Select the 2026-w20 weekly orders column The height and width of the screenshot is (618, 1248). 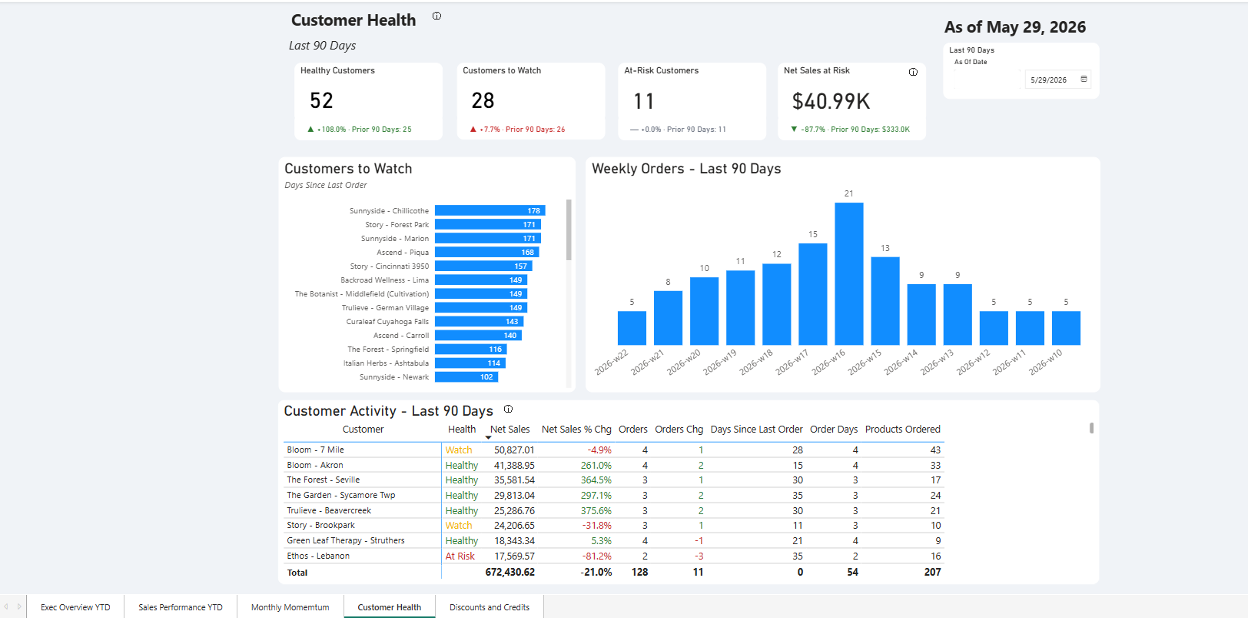(x=704, y=311)
